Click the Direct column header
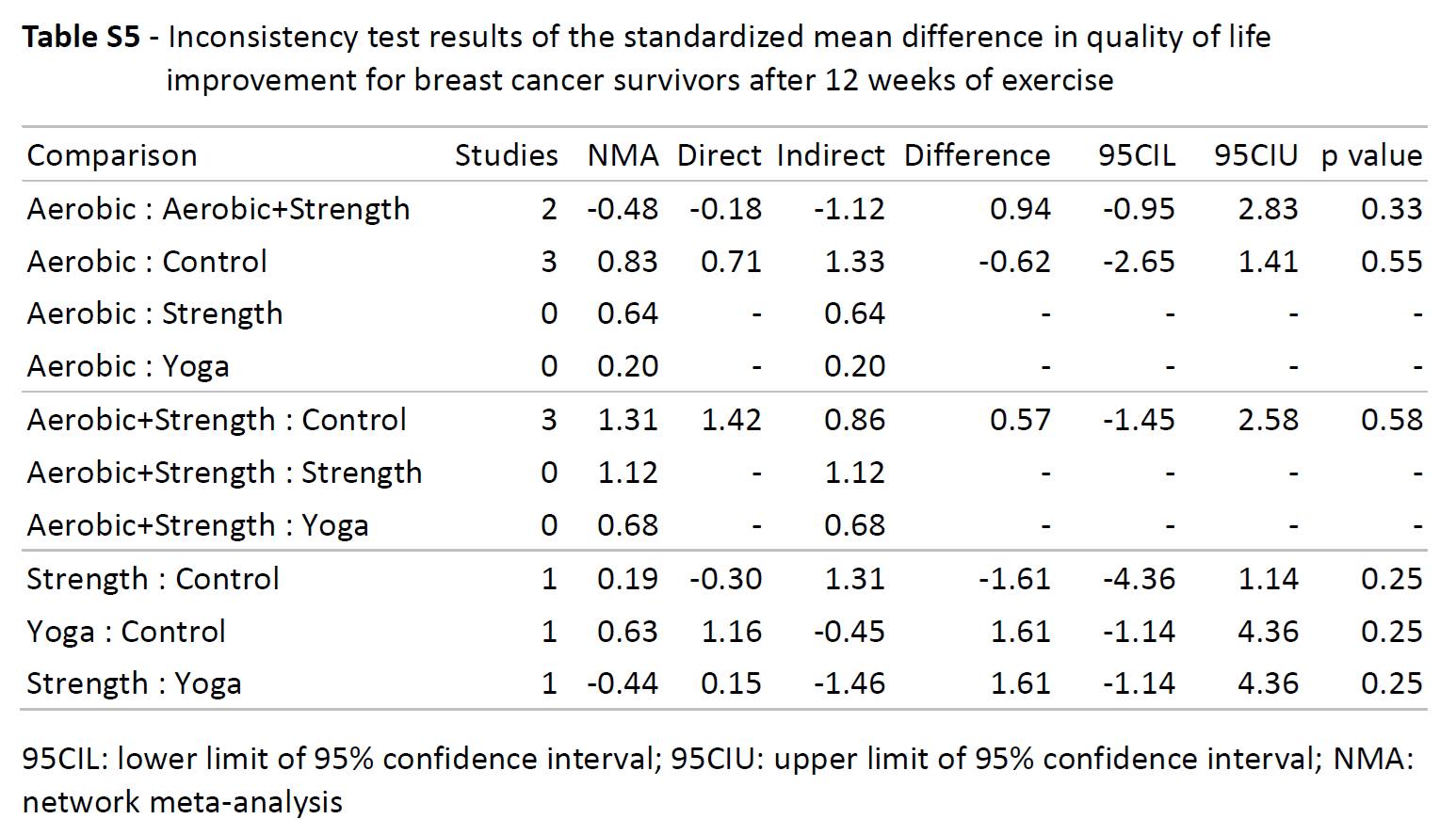Image resolution: width=1456 pixels, height=835 pixels. coord(719,155)
